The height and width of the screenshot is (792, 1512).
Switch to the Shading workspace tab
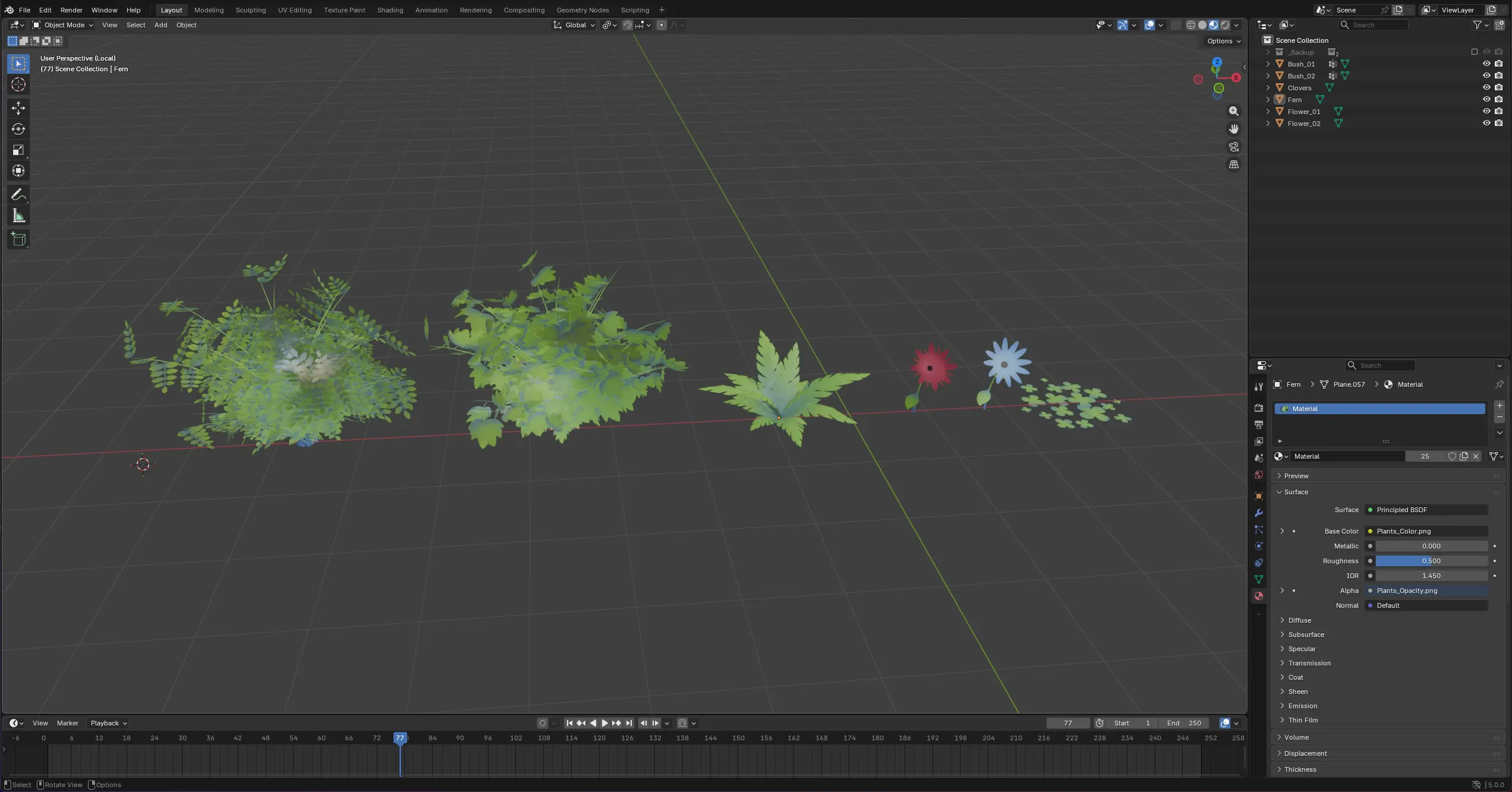[390, 10]
